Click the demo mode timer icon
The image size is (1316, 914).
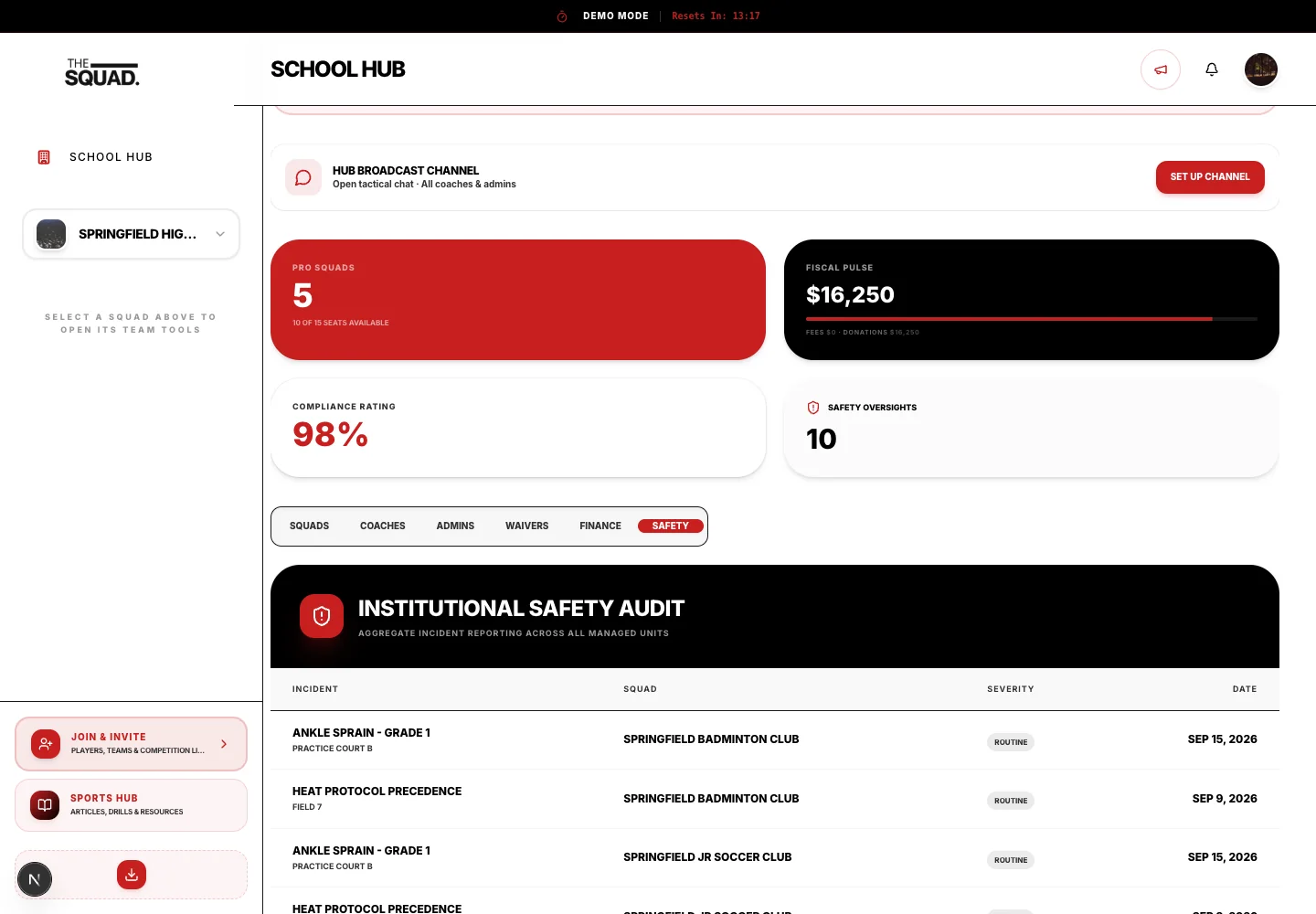click(x=562, y=16)
